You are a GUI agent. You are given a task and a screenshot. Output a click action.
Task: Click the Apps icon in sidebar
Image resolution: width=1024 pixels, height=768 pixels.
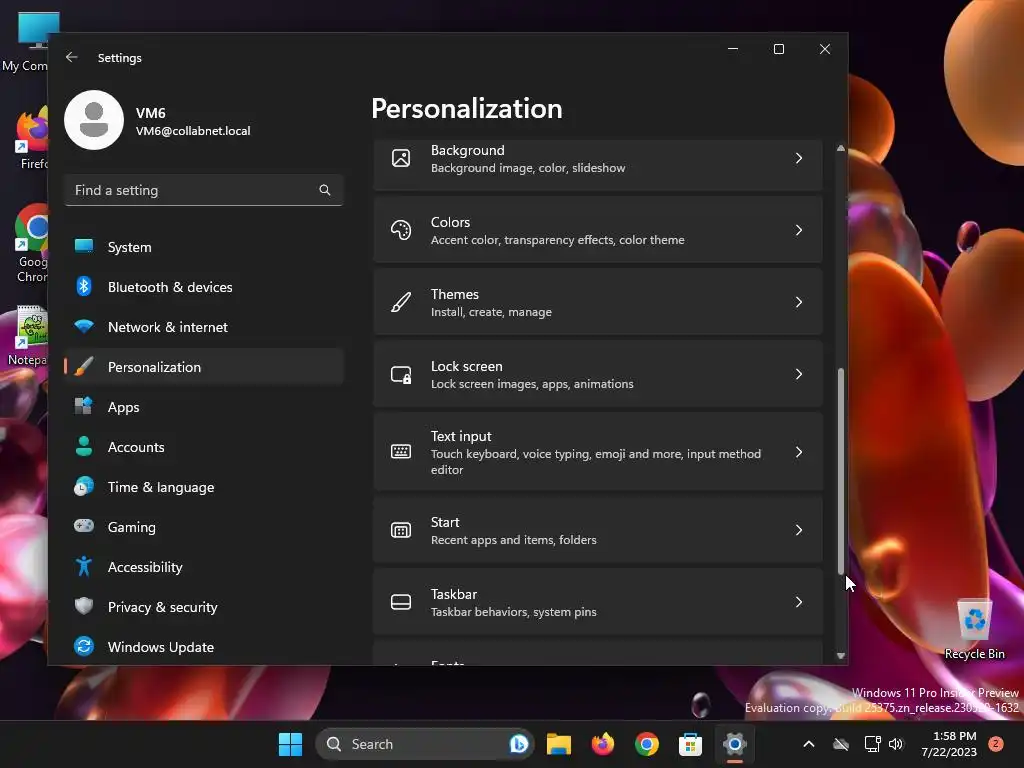pos(84,406)
